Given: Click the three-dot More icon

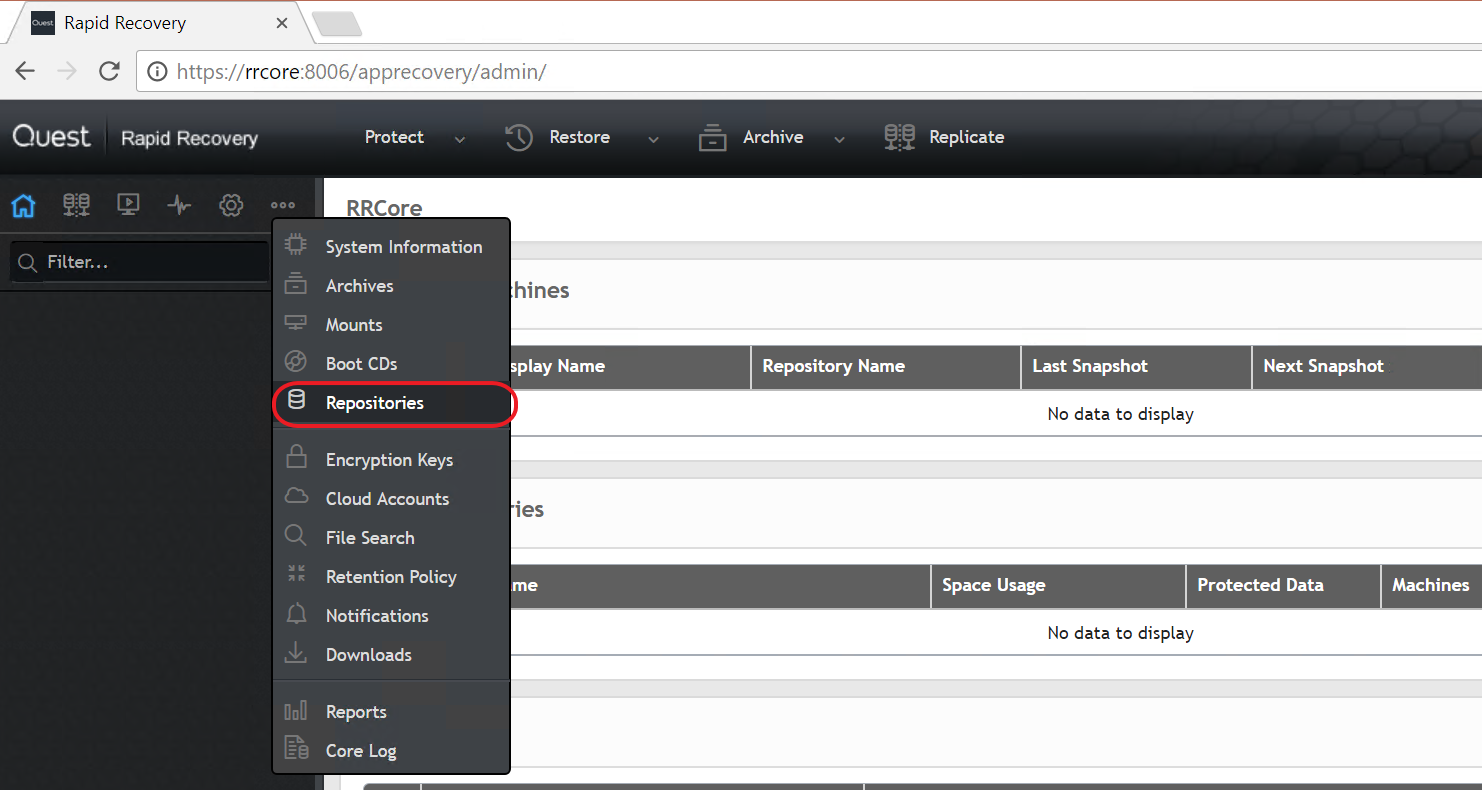Looking at the screenshot, I should (282, 205).
